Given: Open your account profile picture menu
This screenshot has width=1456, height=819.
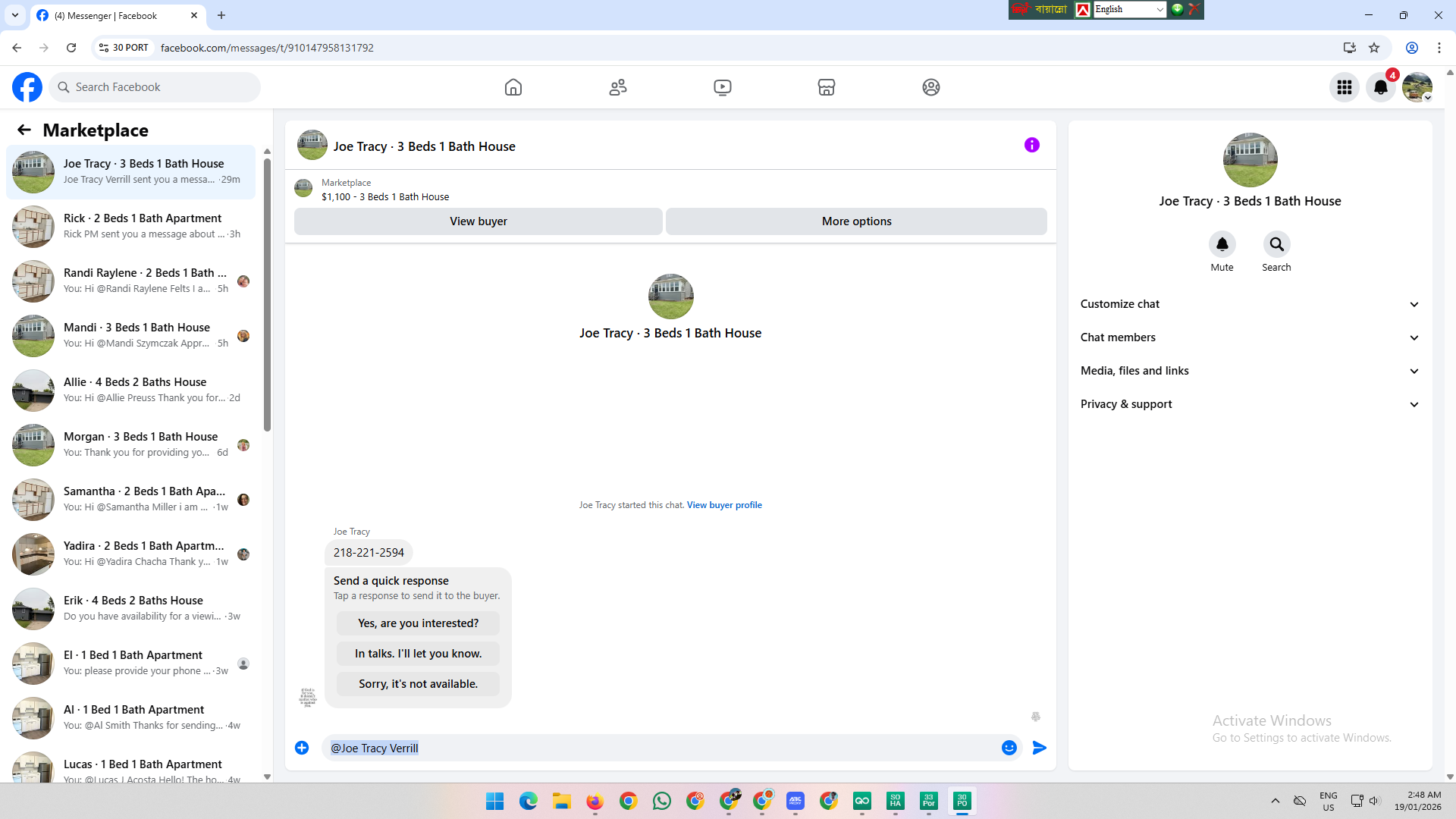Looking at the screenshot, I should (x=1417, y=87).
